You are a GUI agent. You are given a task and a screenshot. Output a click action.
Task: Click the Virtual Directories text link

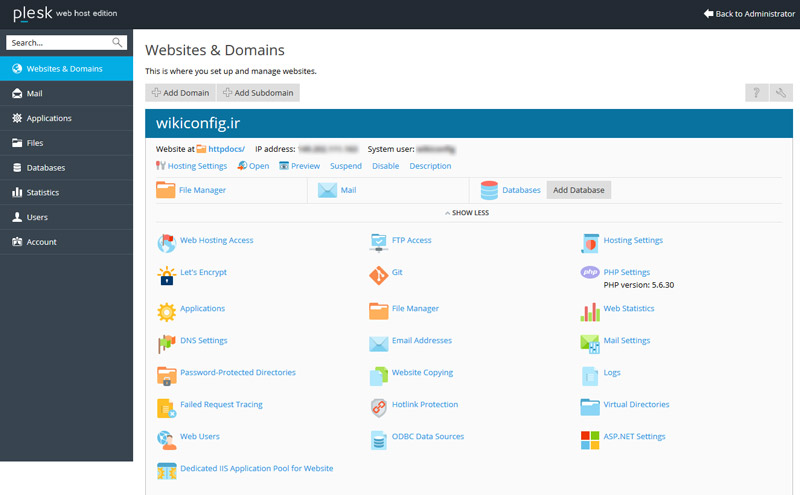tap(636, 404)
